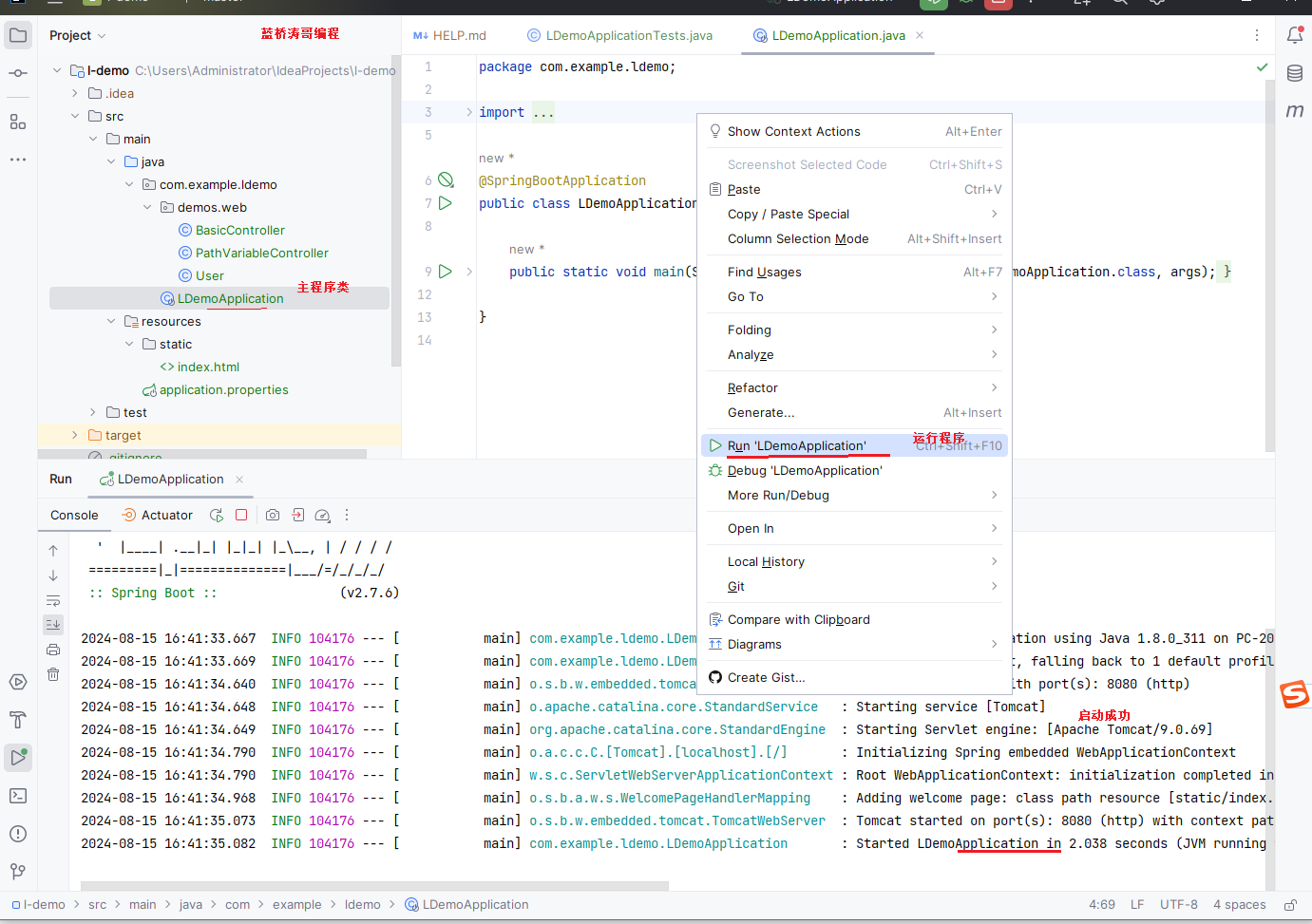1312x924 pixels.
Task: Collapse the src folder
Action: (75, 116)
